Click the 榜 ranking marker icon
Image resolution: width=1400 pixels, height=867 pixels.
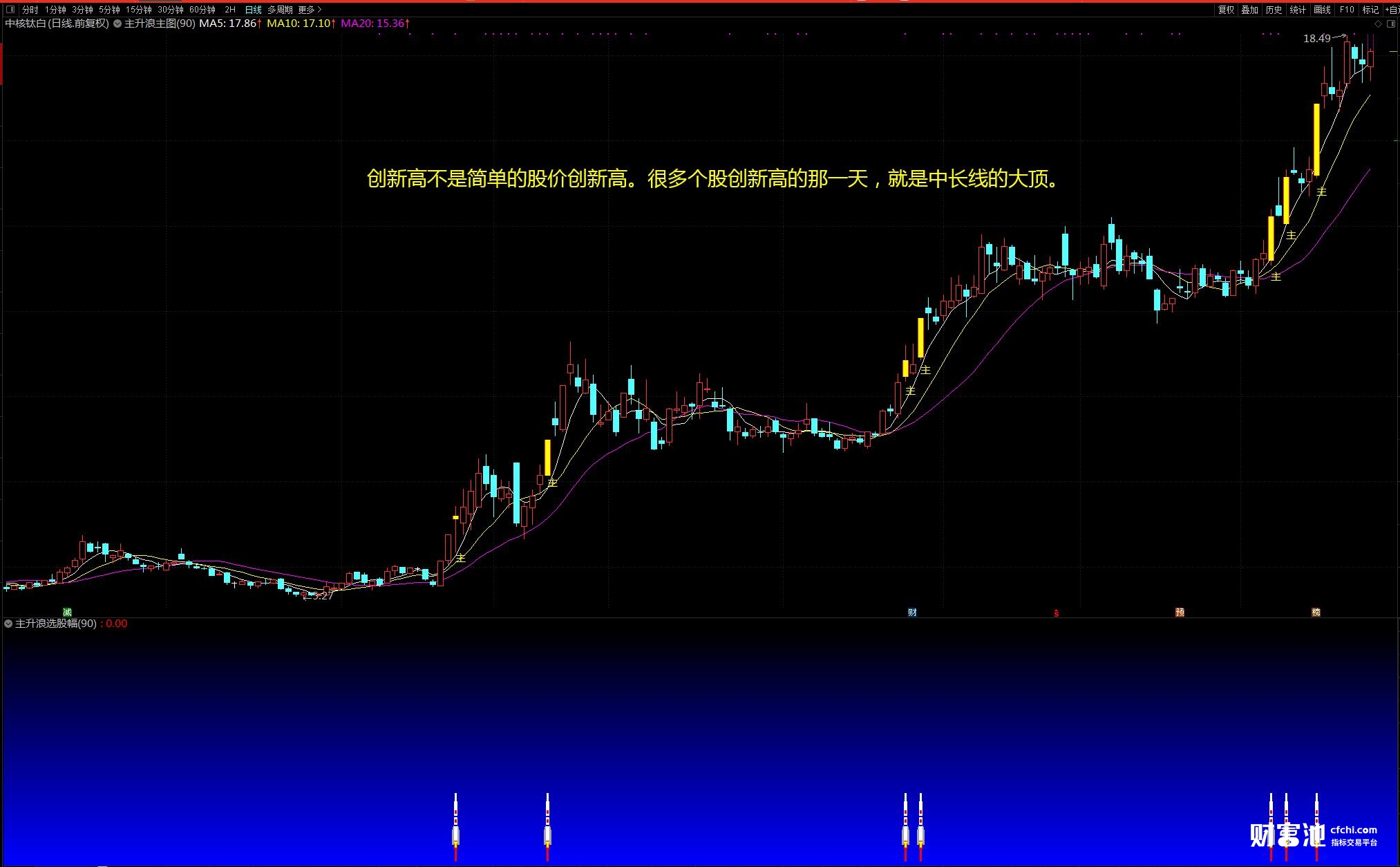pos(1316,613)
